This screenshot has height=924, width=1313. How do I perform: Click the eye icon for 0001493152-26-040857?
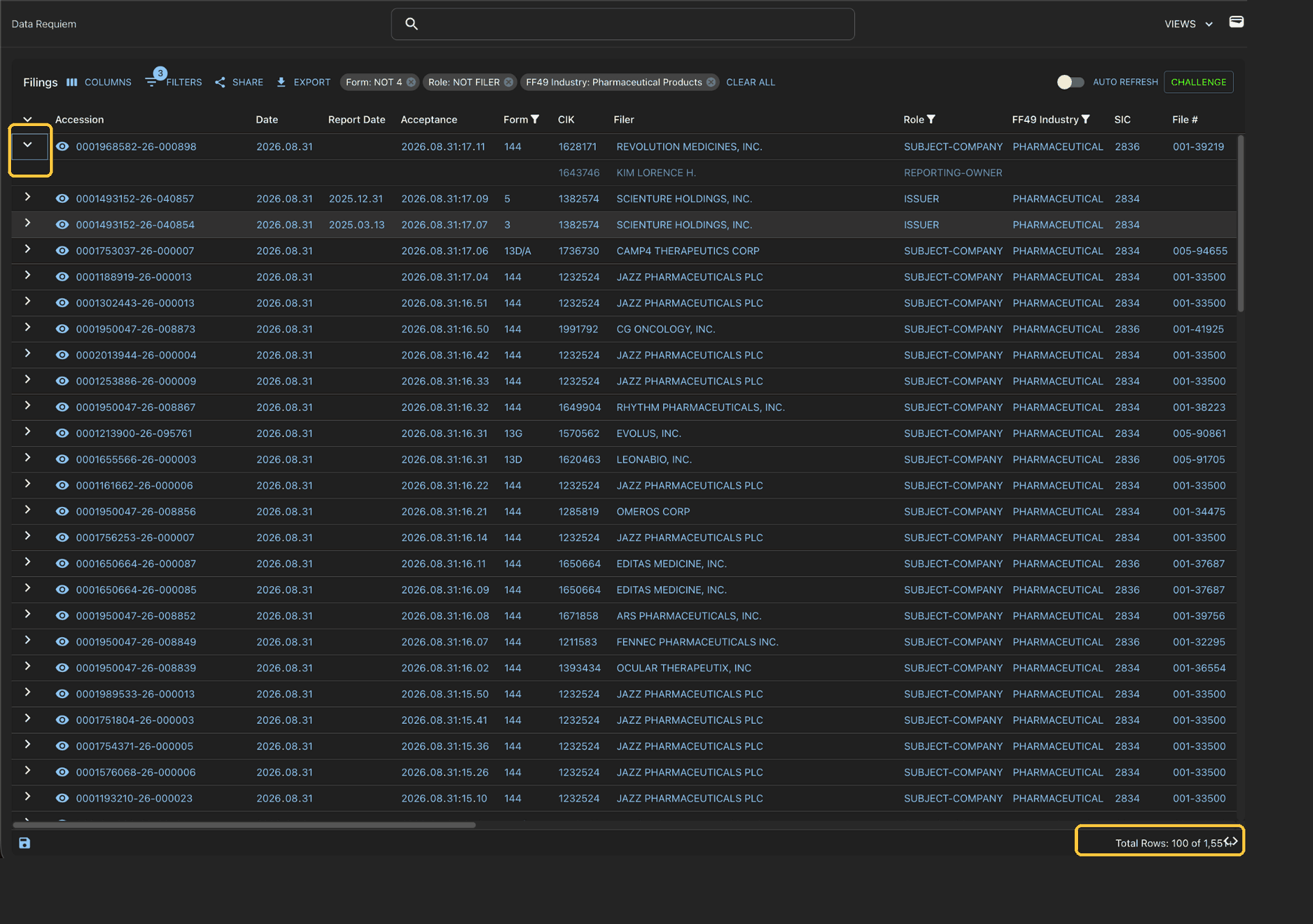pyautogui.click(x=62, y=199)
